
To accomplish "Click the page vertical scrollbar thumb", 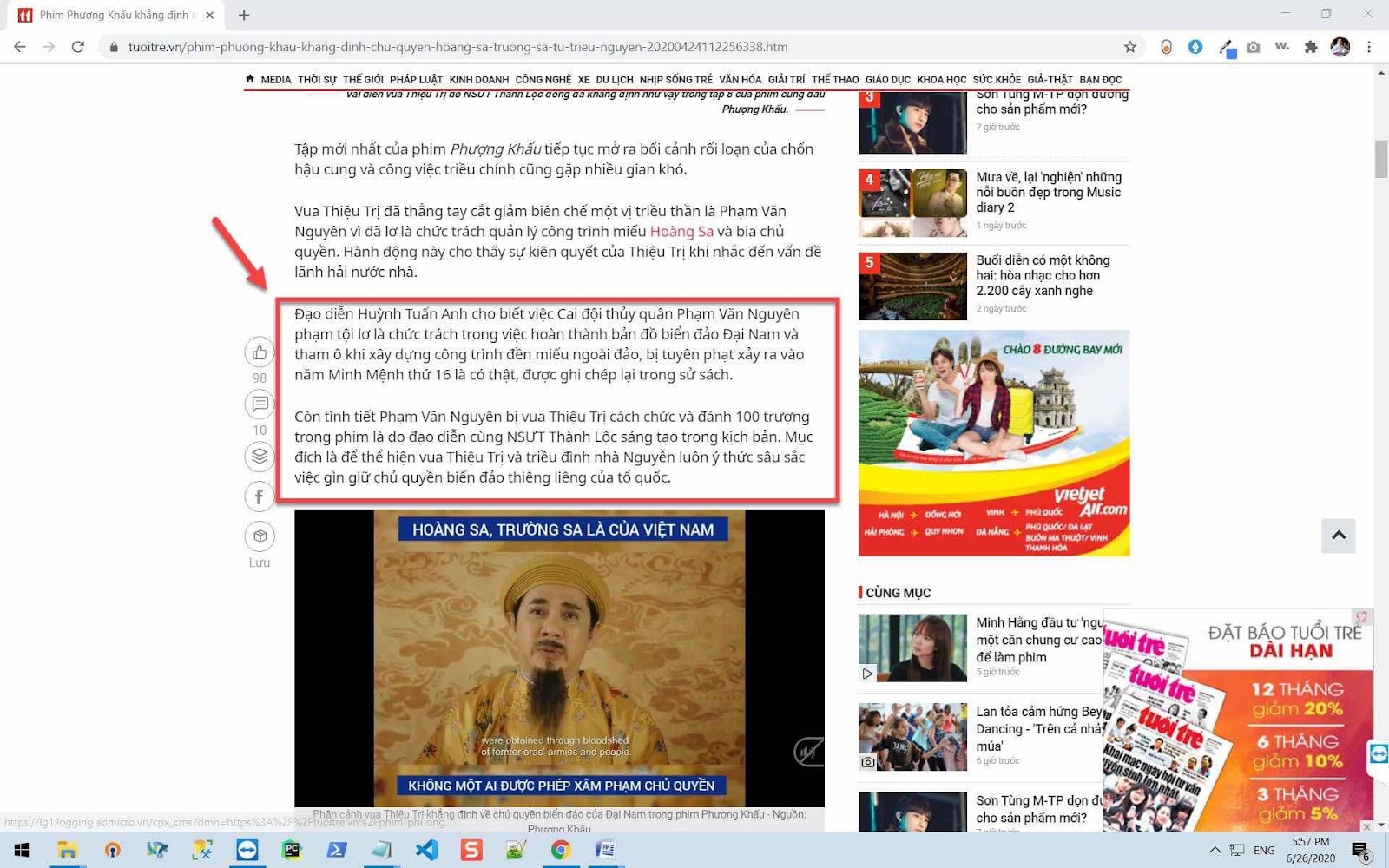I will click(1380, 158).
